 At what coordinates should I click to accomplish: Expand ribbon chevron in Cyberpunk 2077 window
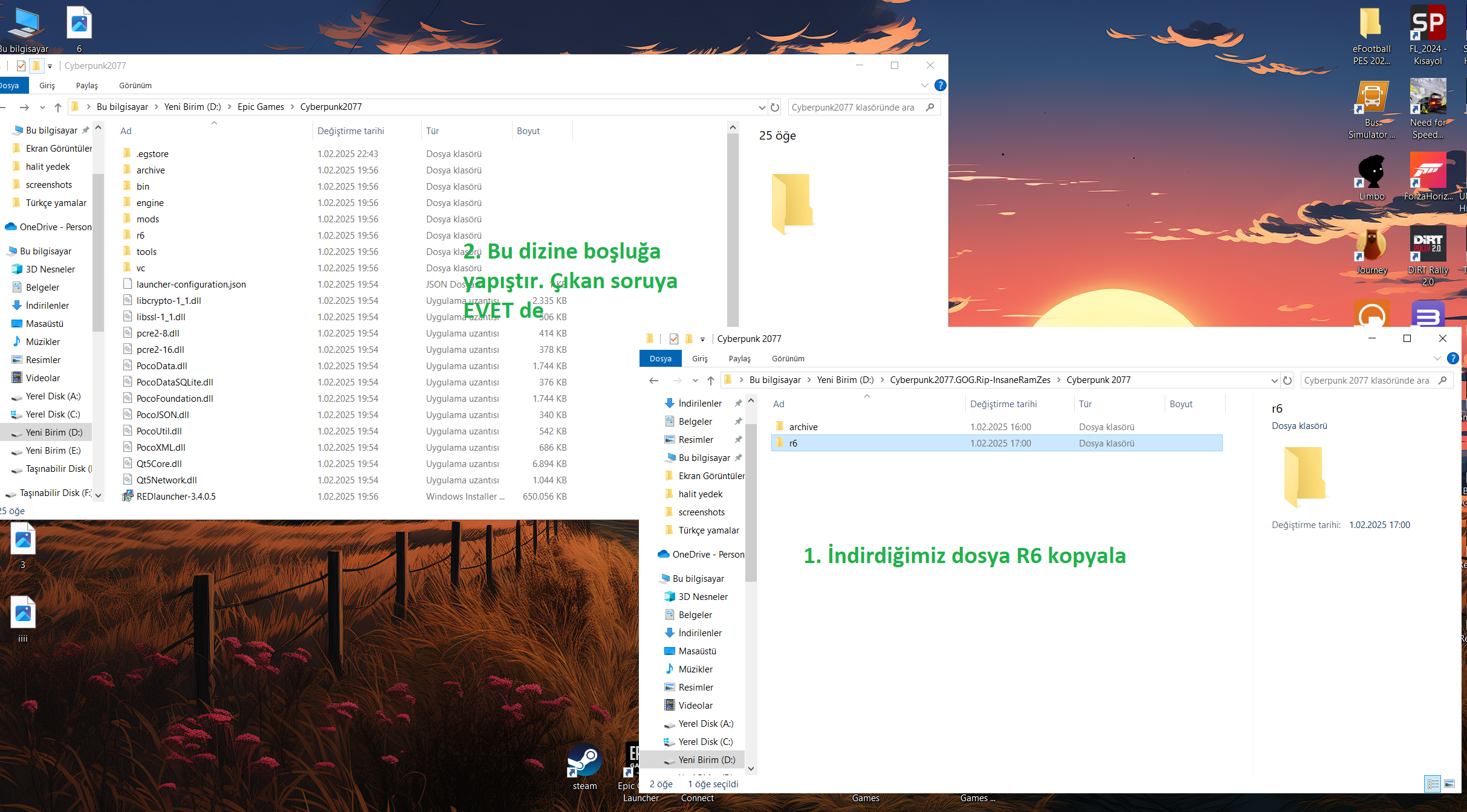(x=1437, y=358)
